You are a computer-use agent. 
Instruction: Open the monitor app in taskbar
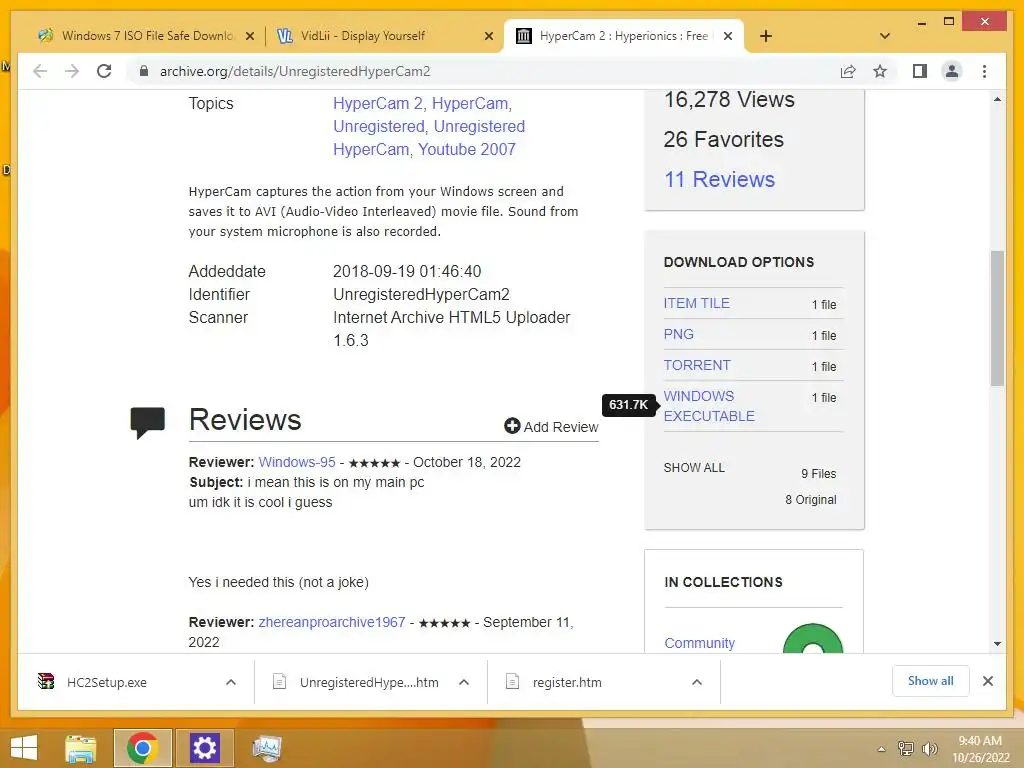pyautogui.click(x=267, y=748)
